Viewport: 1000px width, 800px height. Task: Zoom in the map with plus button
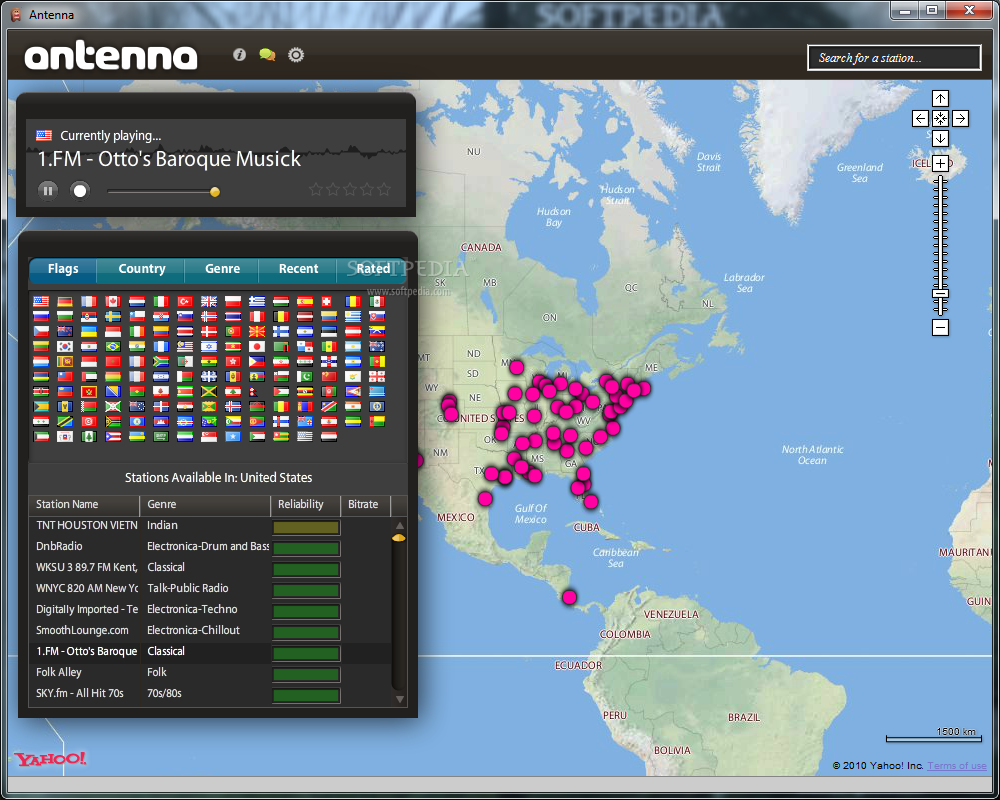pyautogui.click(x=941, y=163)
